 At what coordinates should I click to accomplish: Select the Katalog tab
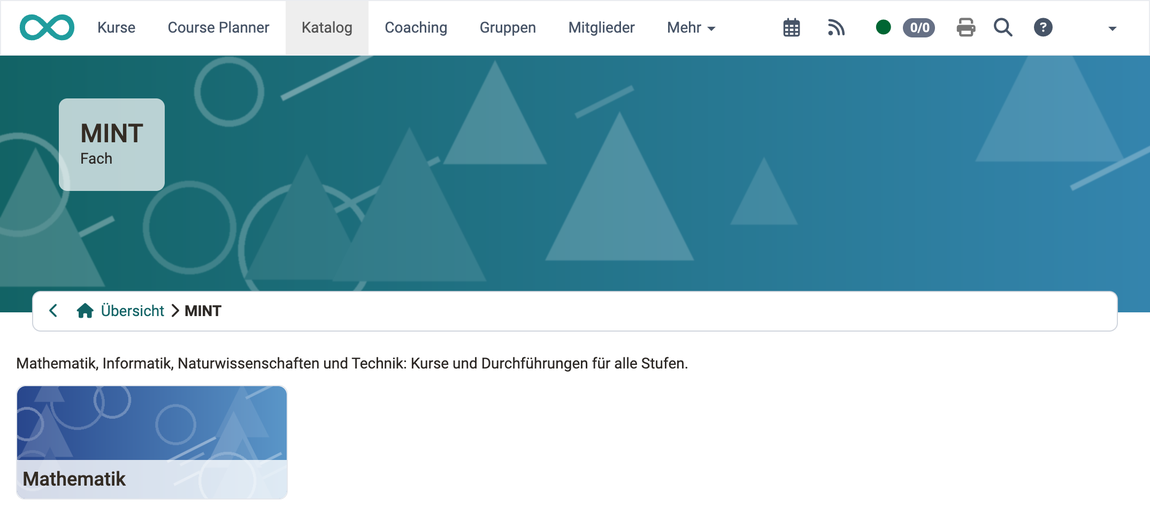click(x=327, y=28)
